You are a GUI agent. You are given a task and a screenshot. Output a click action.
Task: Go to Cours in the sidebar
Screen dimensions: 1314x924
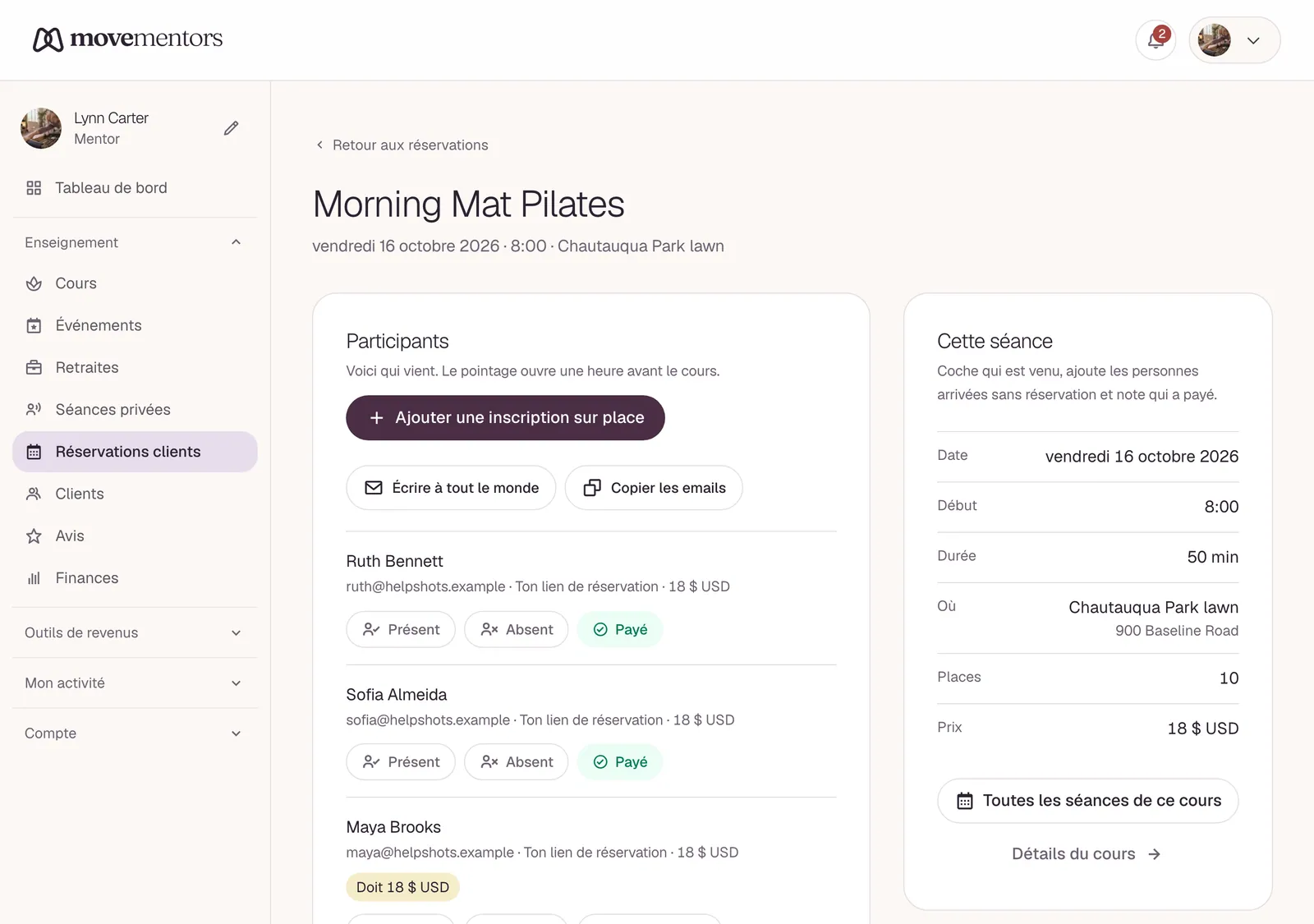(135, 283)
